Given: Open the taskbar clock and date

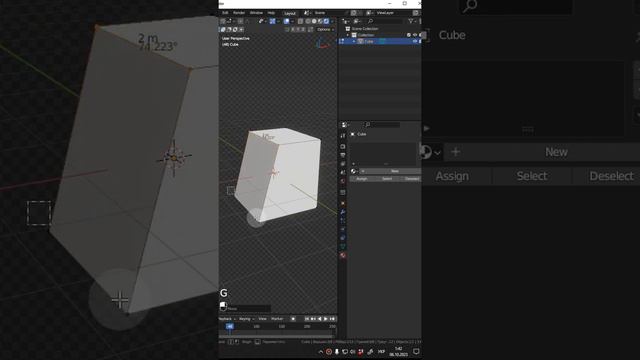Looking at the screenshot, I should coord(399,351).
